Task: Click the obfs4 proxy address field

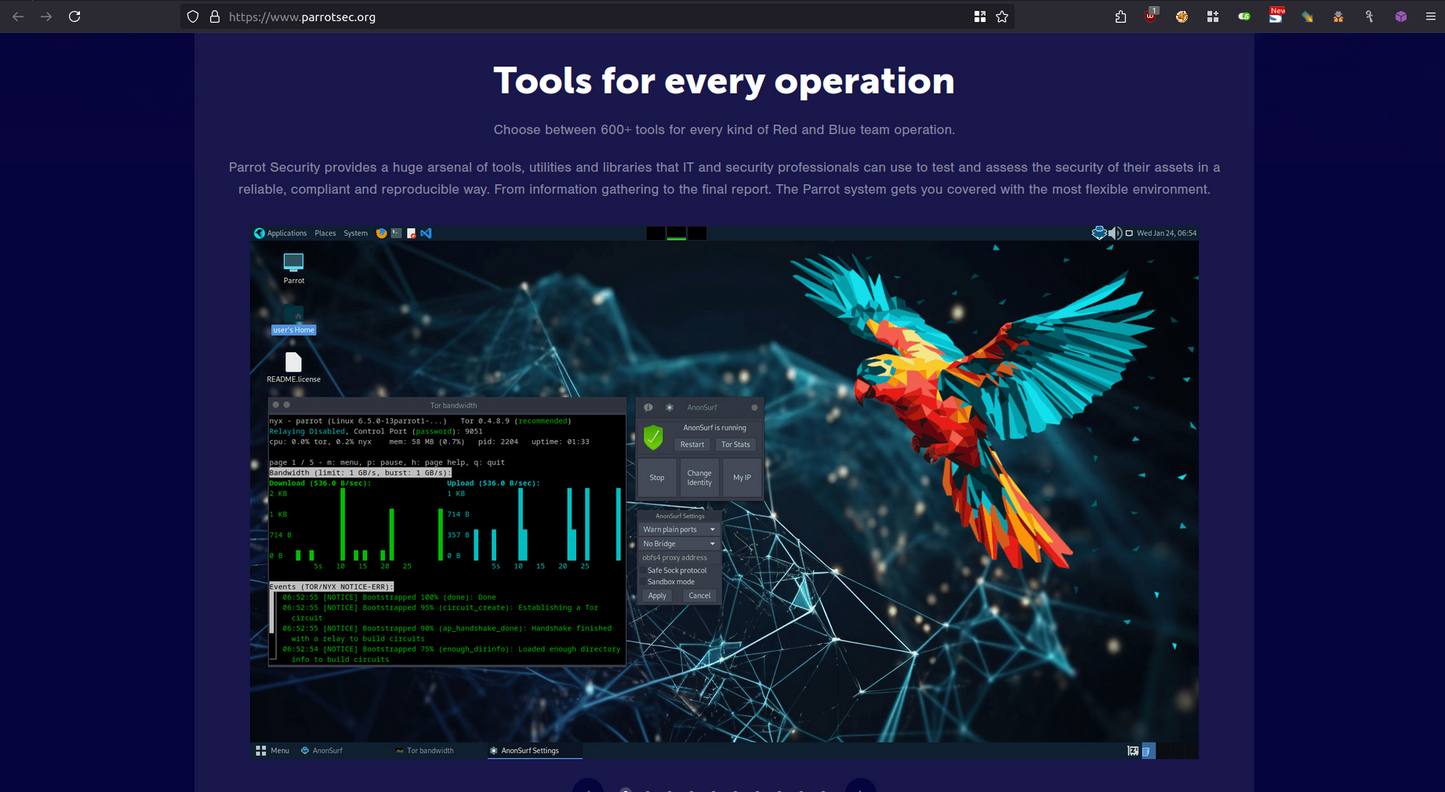Action: click(x=679, y=557)
